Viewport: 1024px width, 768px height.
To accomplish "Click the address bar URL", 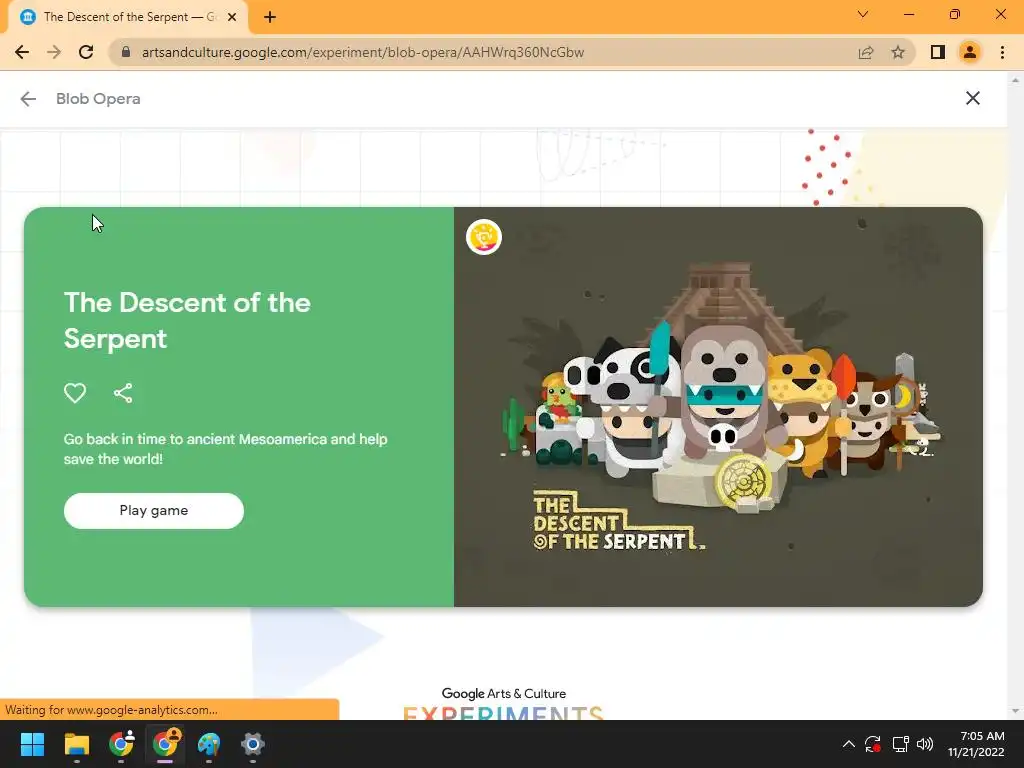I will (362, 52).
